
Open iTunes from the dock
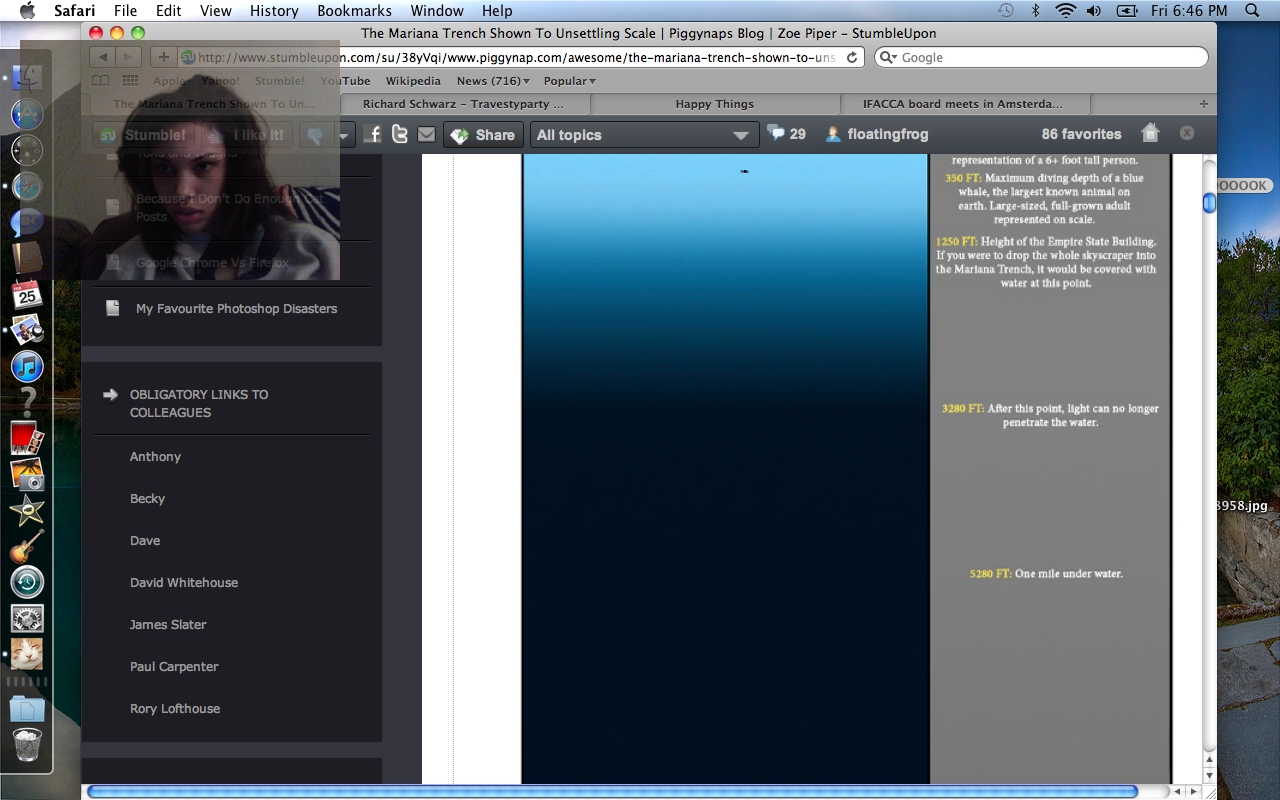(27, 366)
